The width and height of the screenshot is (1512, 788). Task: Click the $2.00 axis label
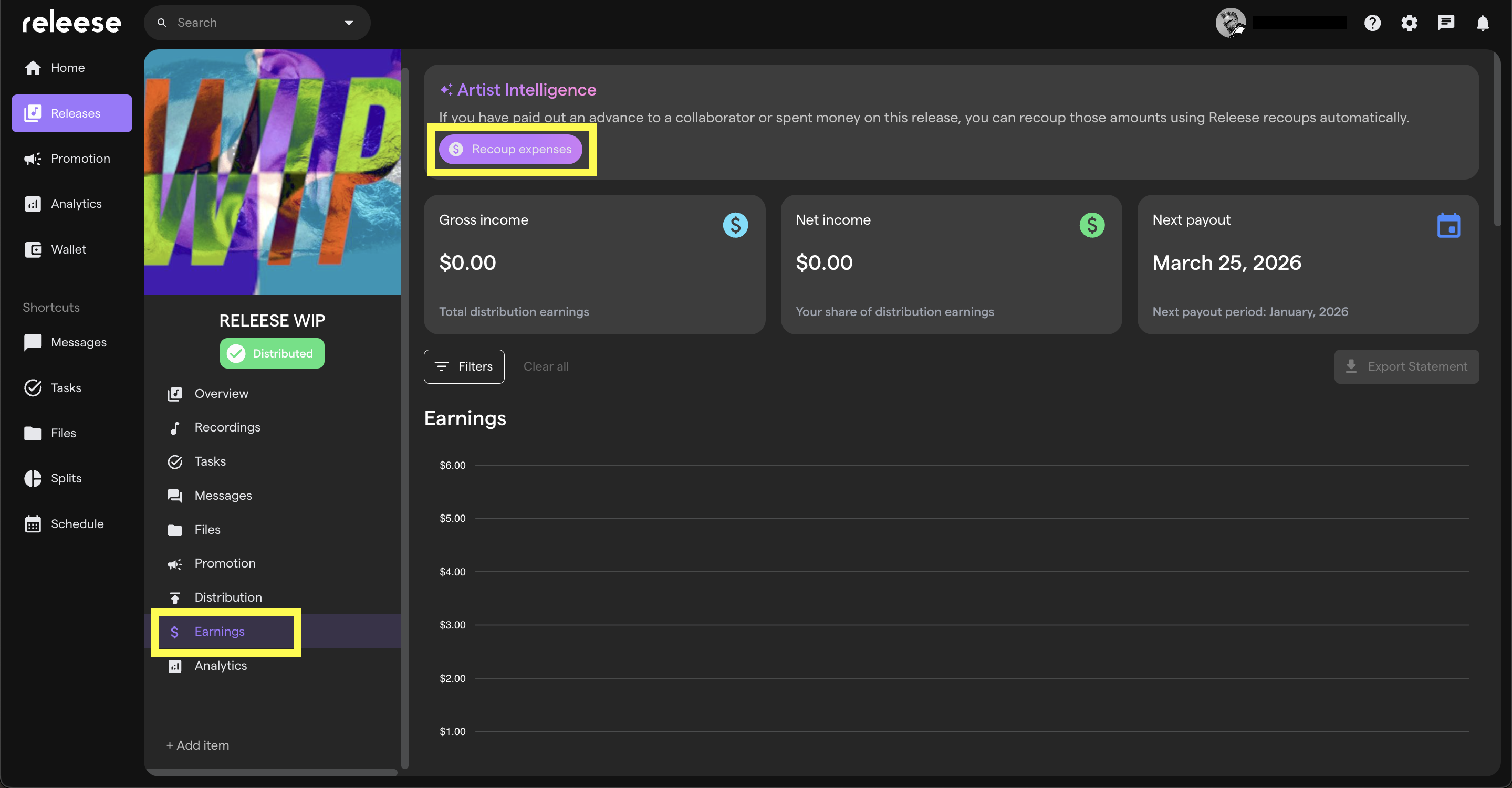(453, 679)
